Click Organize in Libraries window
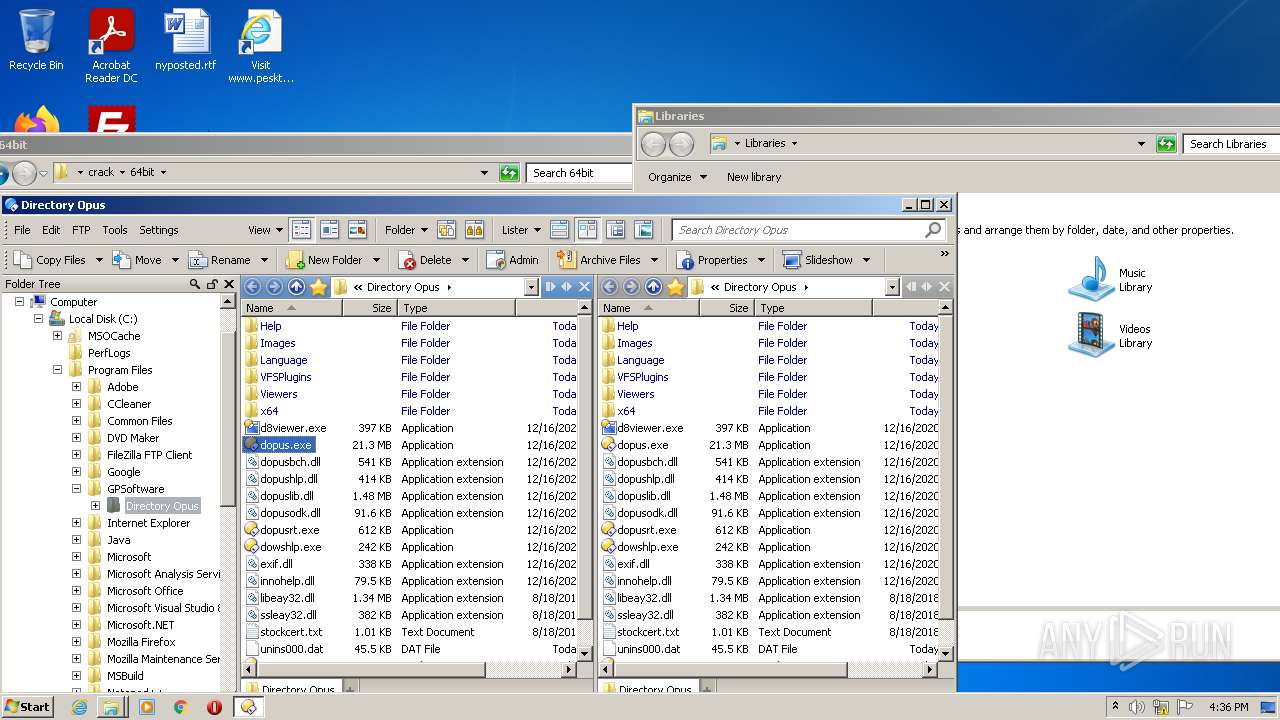The height and width of the screenshot is (720, 1280). 677,177
